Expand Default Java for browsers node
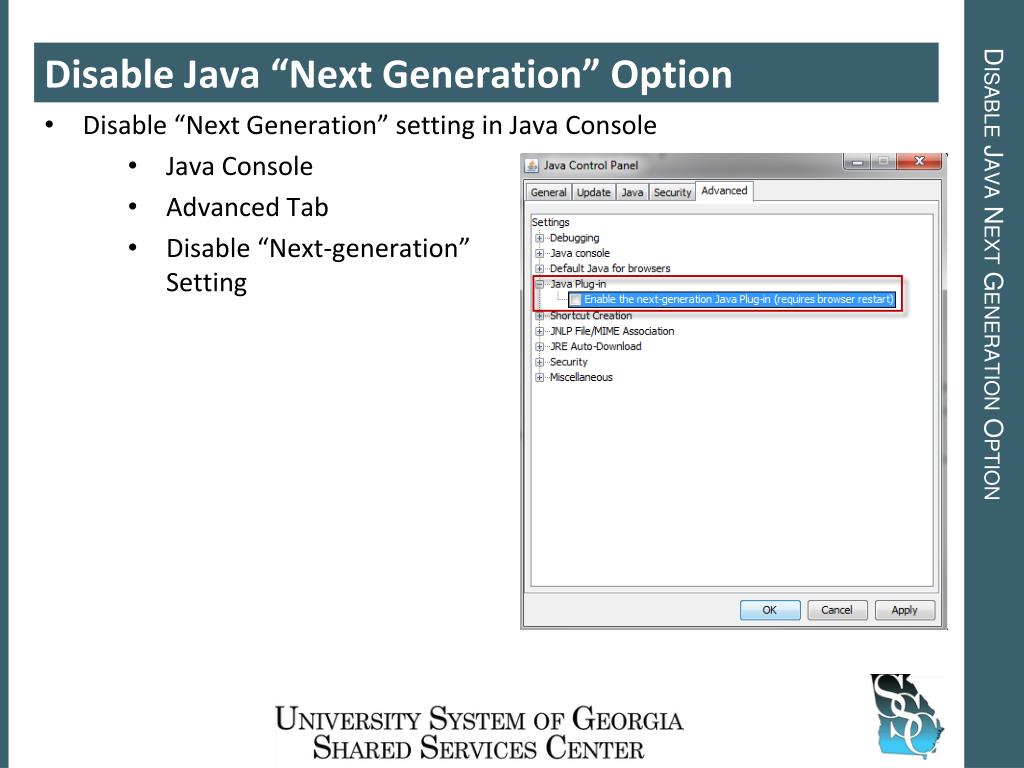The image size is (1024, 768). 539,268
